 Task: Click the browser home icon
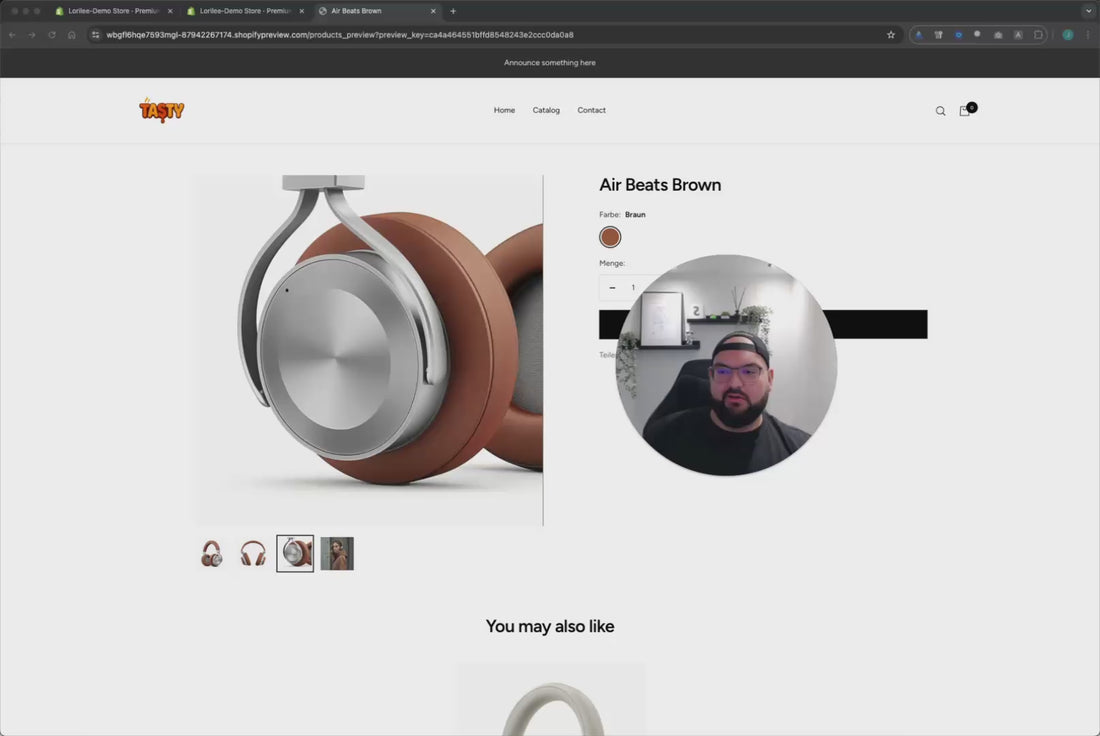pos(72,35)
